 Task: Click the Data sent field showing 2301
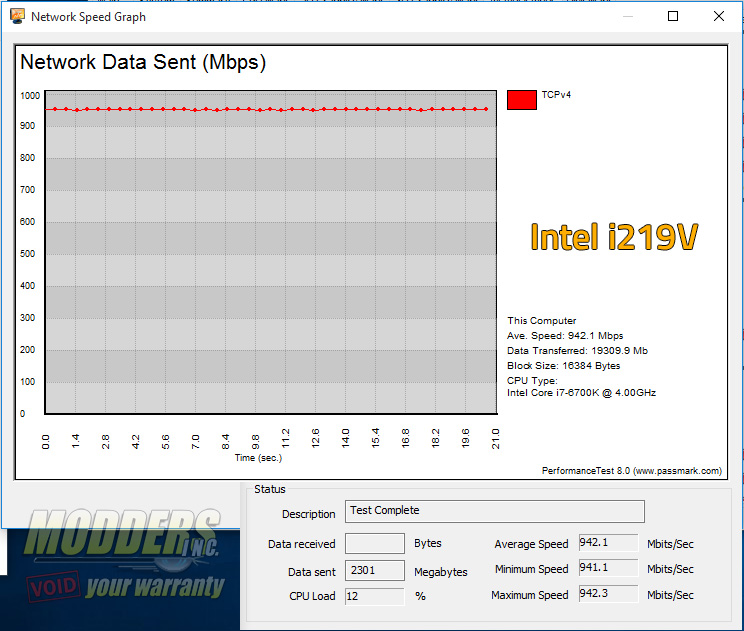click(375, 571)
